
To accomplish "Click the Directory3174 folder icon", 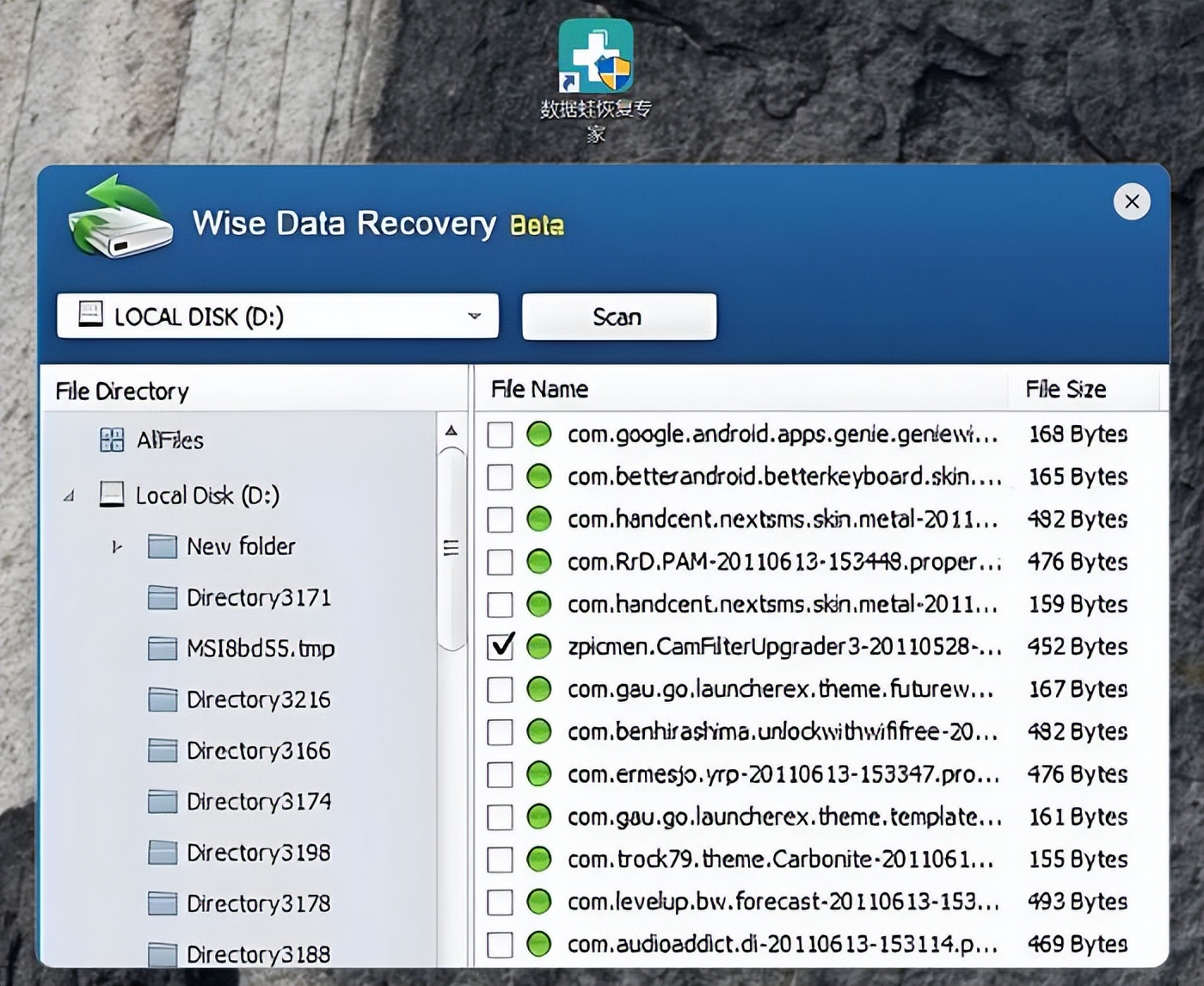I will [163, 801].
